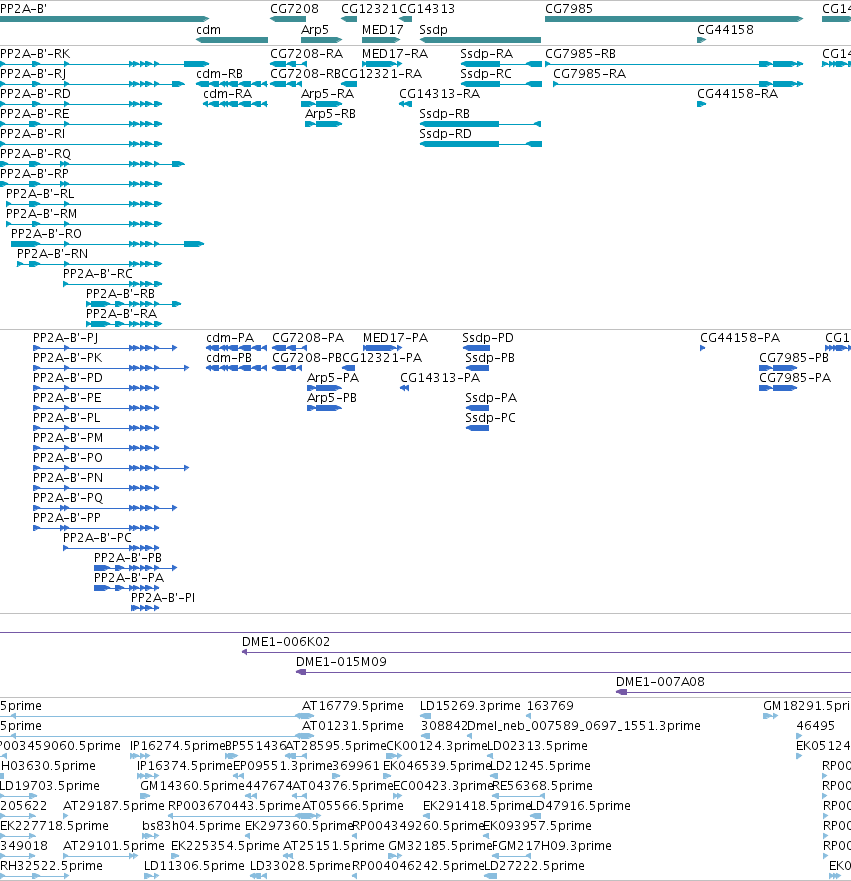Click BAC clone DME1-015M09 label
This screenshot has width=851, height=881.
pos(342,662)
